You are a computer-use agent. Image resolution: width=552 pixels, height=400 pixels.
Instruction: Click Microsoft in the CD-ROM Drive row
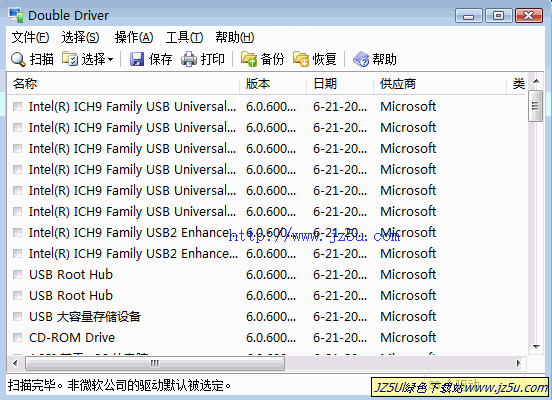pos(408,337)
